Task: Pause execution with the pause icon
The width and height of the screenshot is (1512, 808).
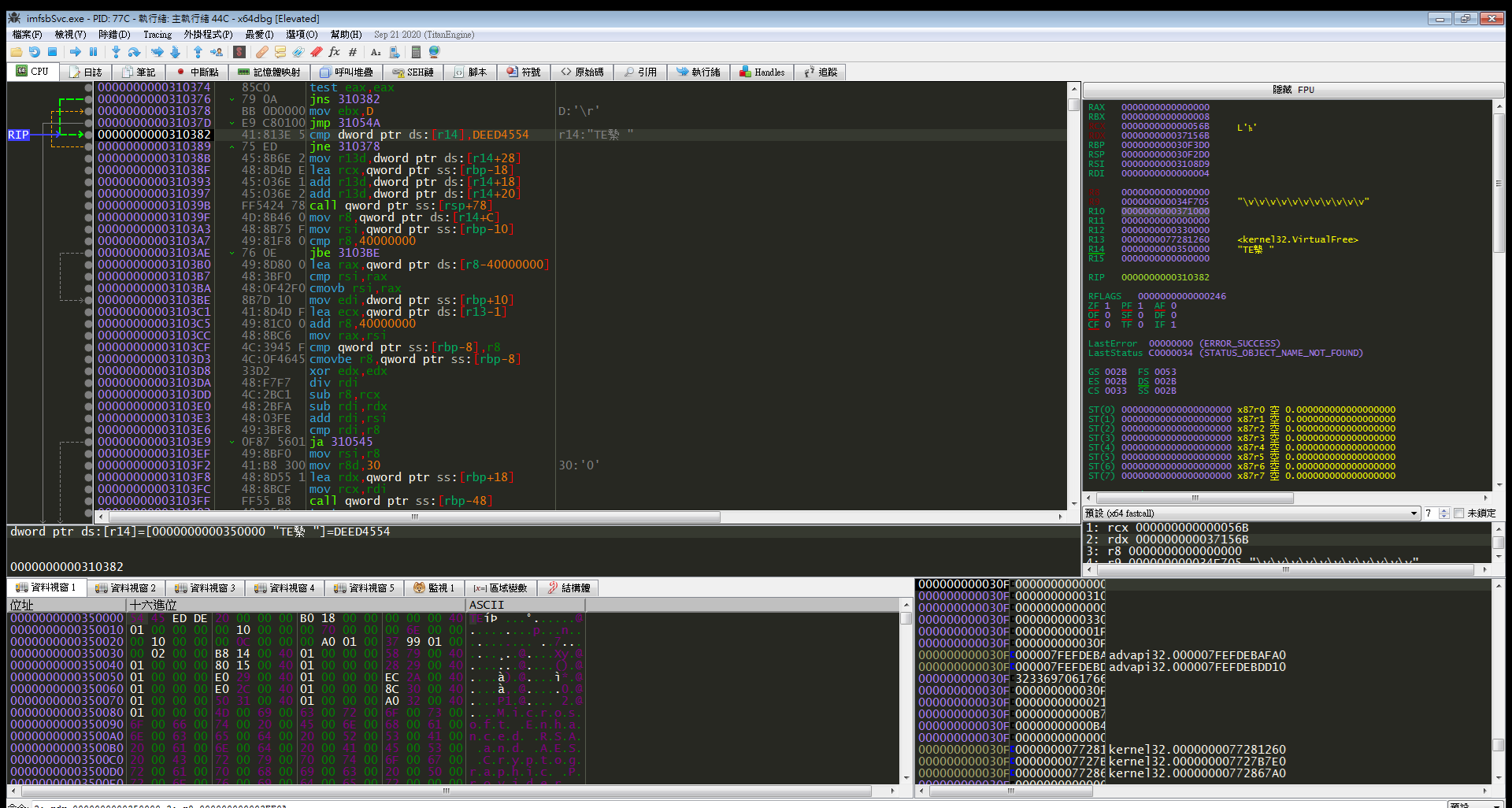Action: coord(94,52)
